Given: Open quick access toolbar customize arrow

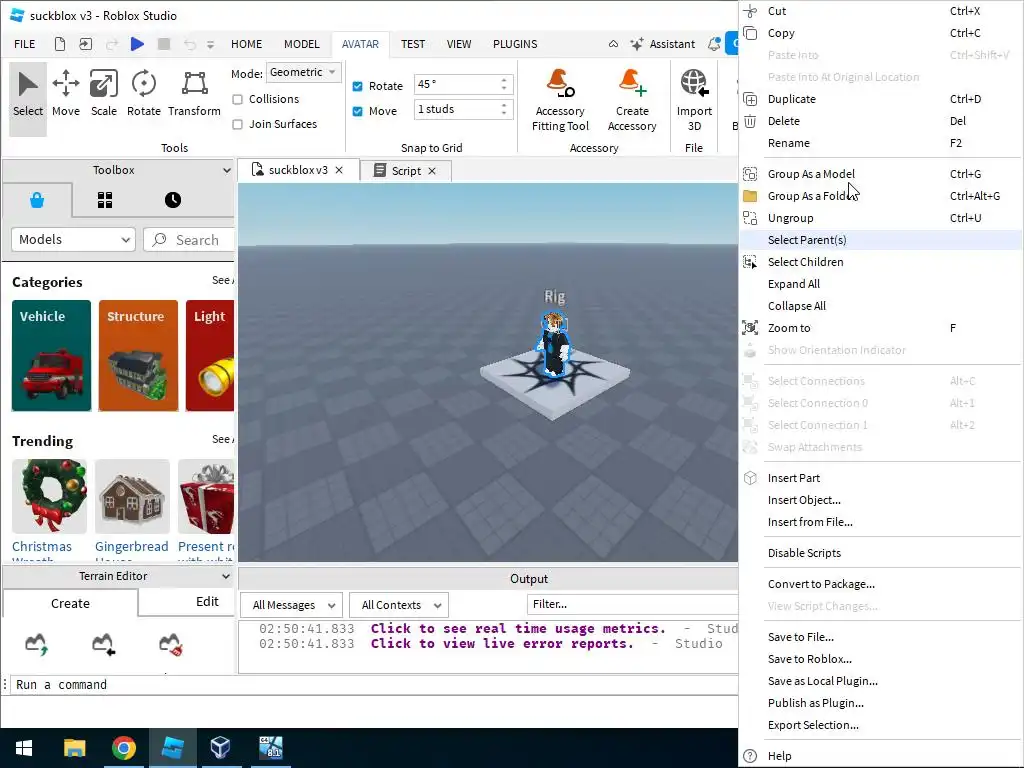Looking at the screenshot, I should (210, 44).
